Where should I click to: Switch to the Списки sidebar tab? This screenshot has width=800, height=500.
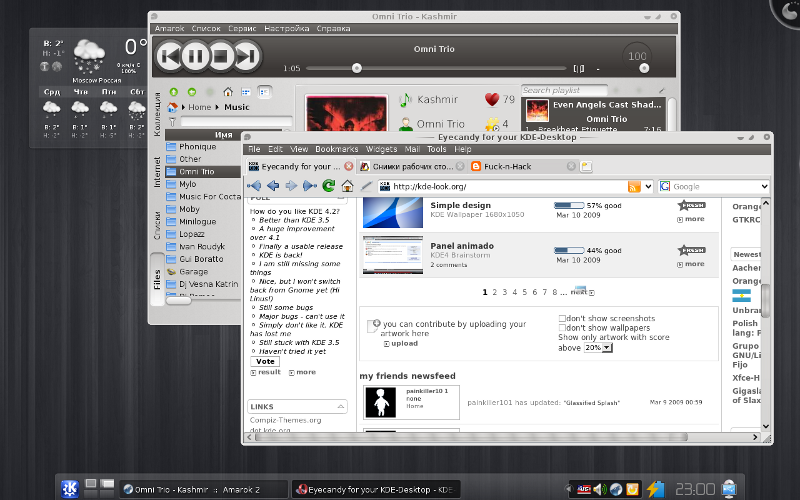157,225
